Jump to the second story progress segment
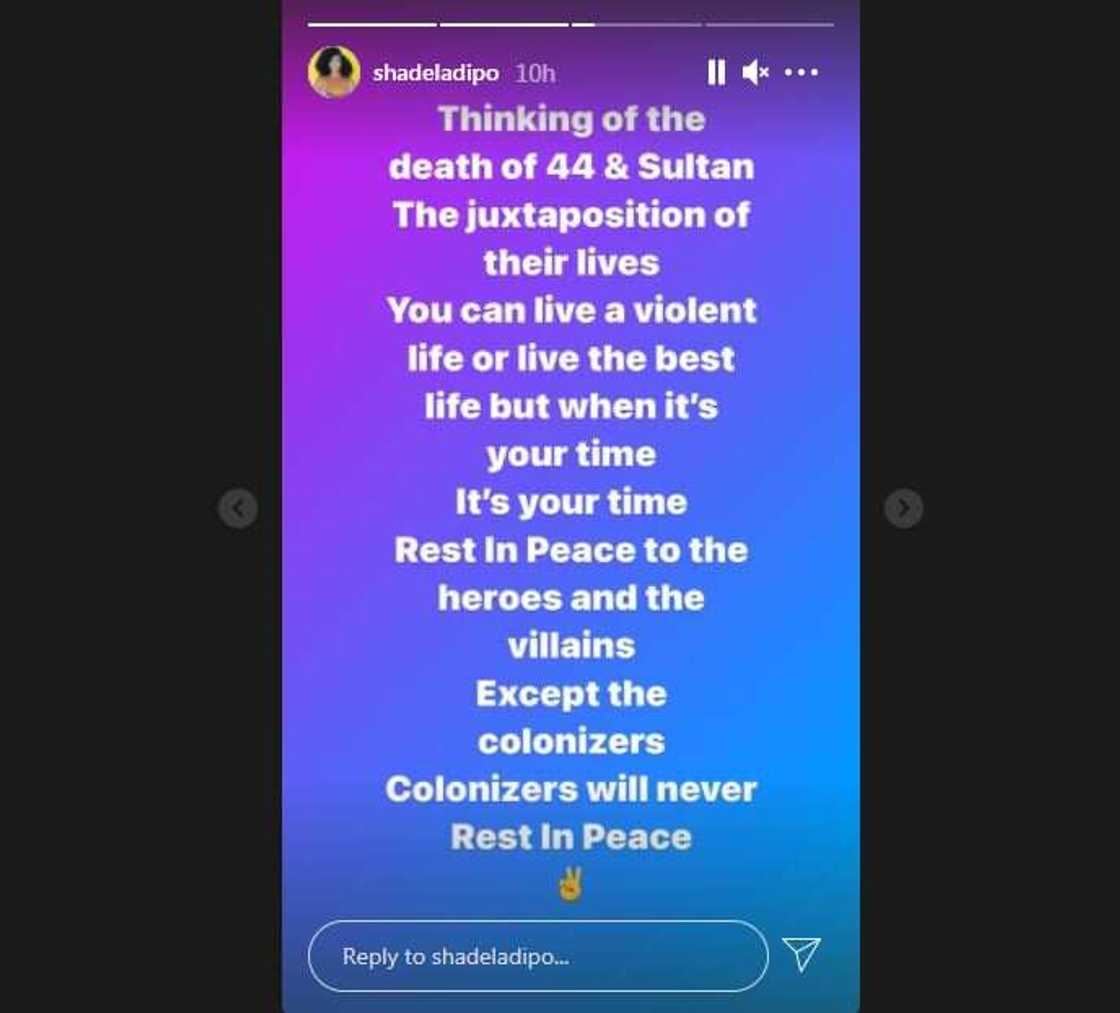 pyautogui.click(x=504, y=24)
